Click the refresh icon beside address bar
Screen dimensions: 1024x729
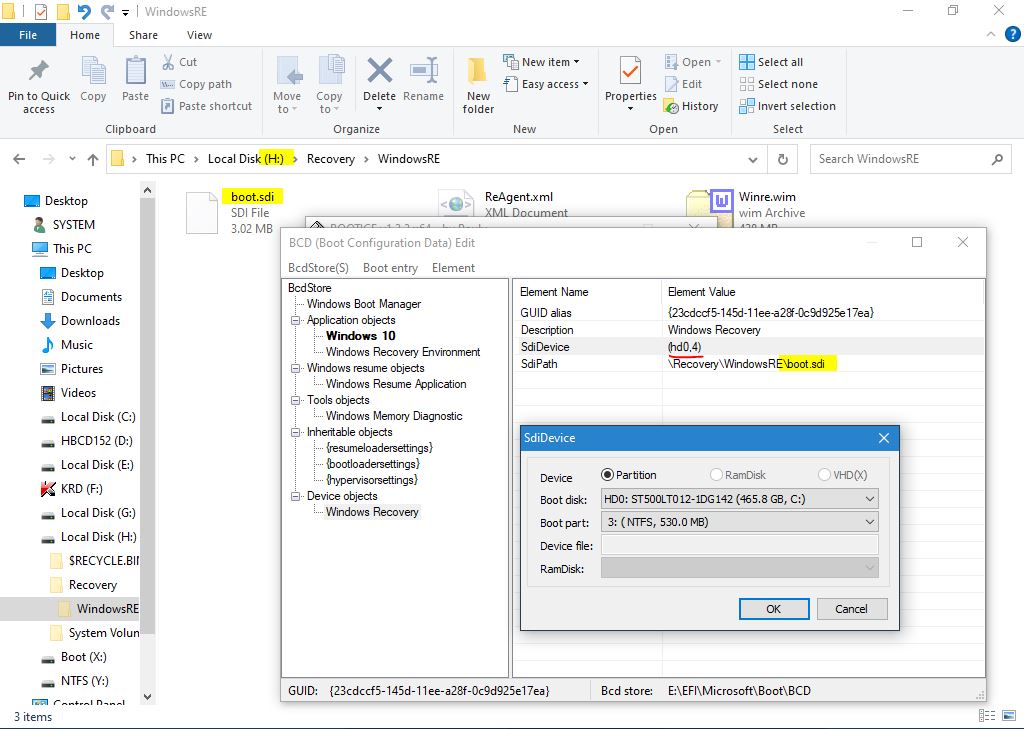pos(782,159)
